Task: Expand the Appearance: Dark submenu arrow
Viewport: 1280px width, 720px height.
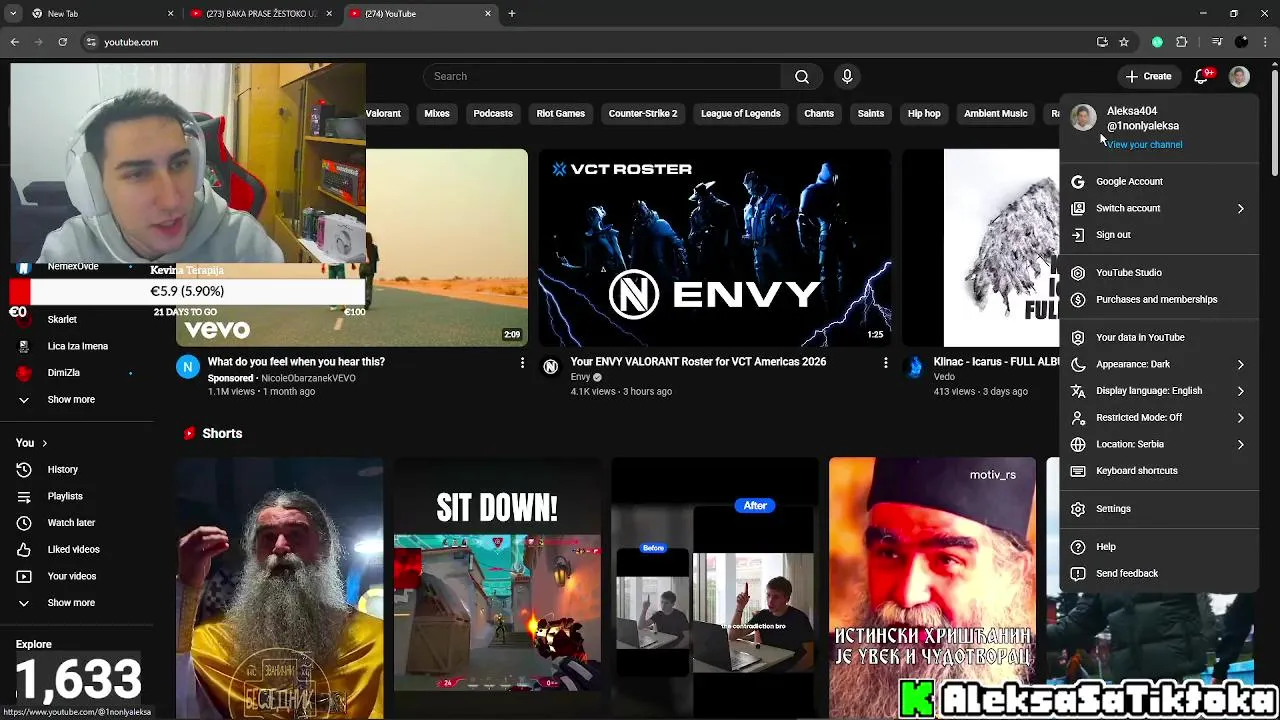Action: [x=1240, y=364]
